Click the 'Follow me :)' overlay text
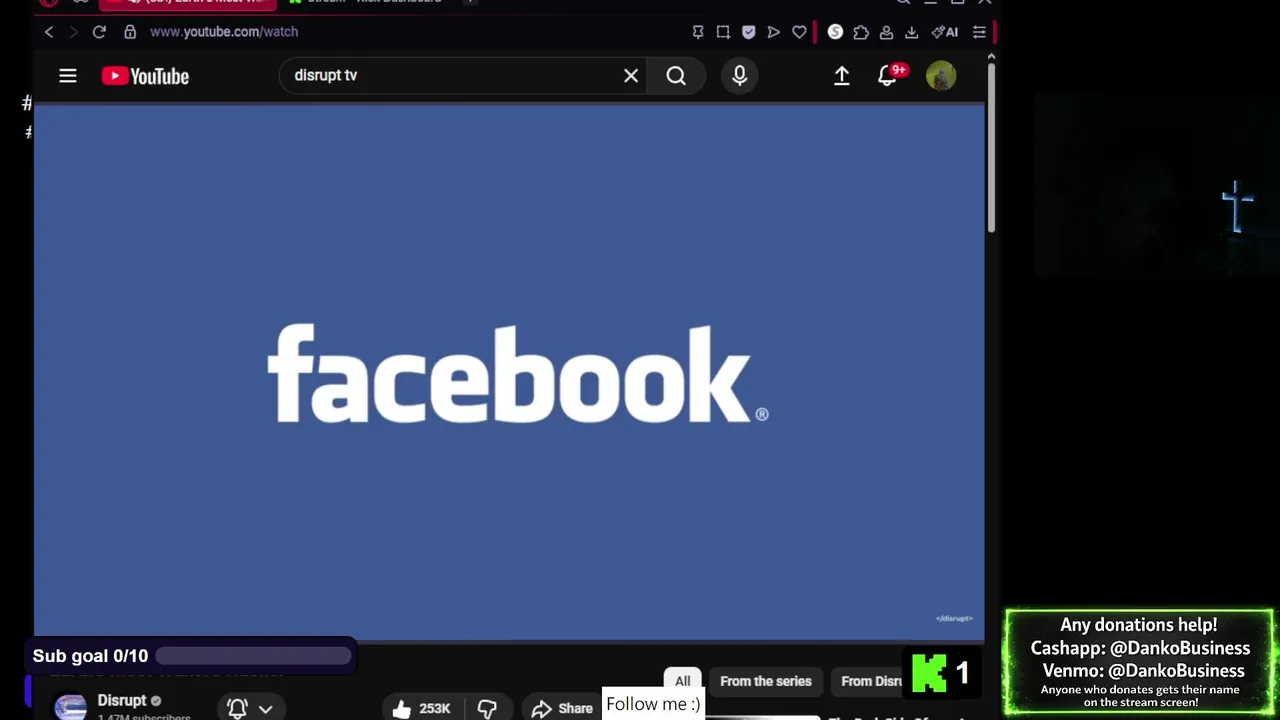1280x720 pixels. point(653,704)
